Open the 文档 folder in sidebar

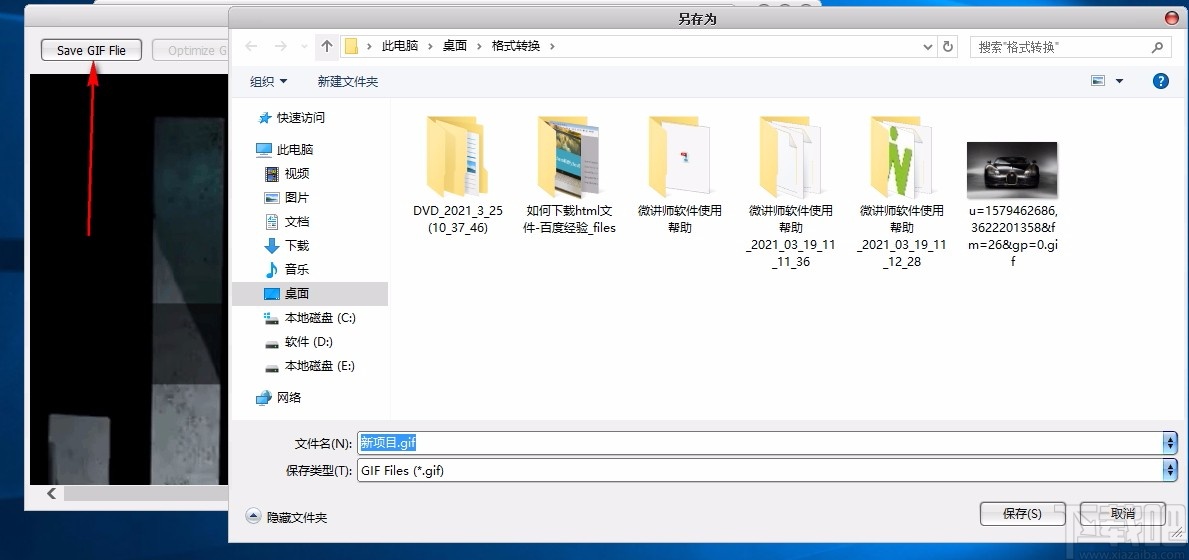(287, 222)
